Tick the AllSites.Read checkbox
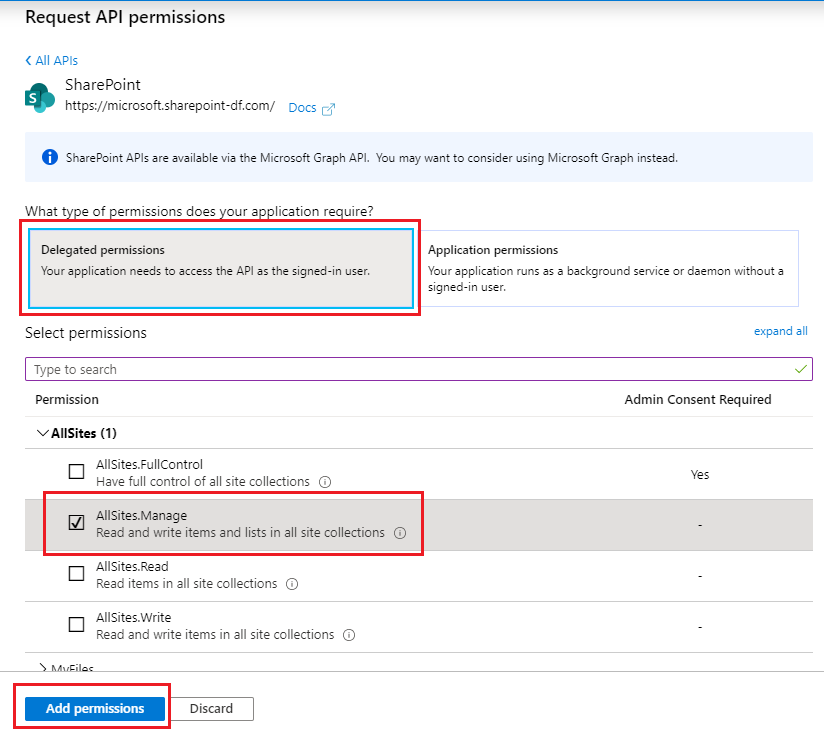This screenshot has width=824, height=729. coord(76,574)
